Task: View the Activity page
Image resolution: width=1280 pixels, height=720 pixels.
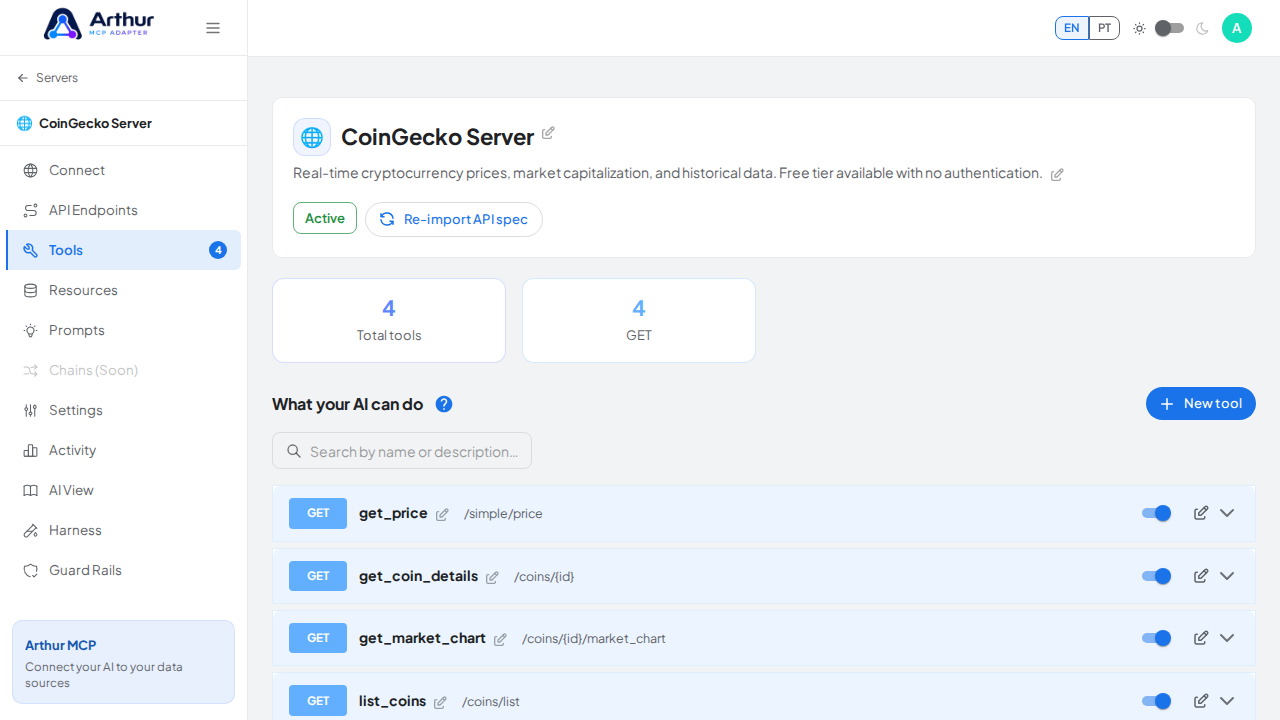Action: (x=124, y=450)
